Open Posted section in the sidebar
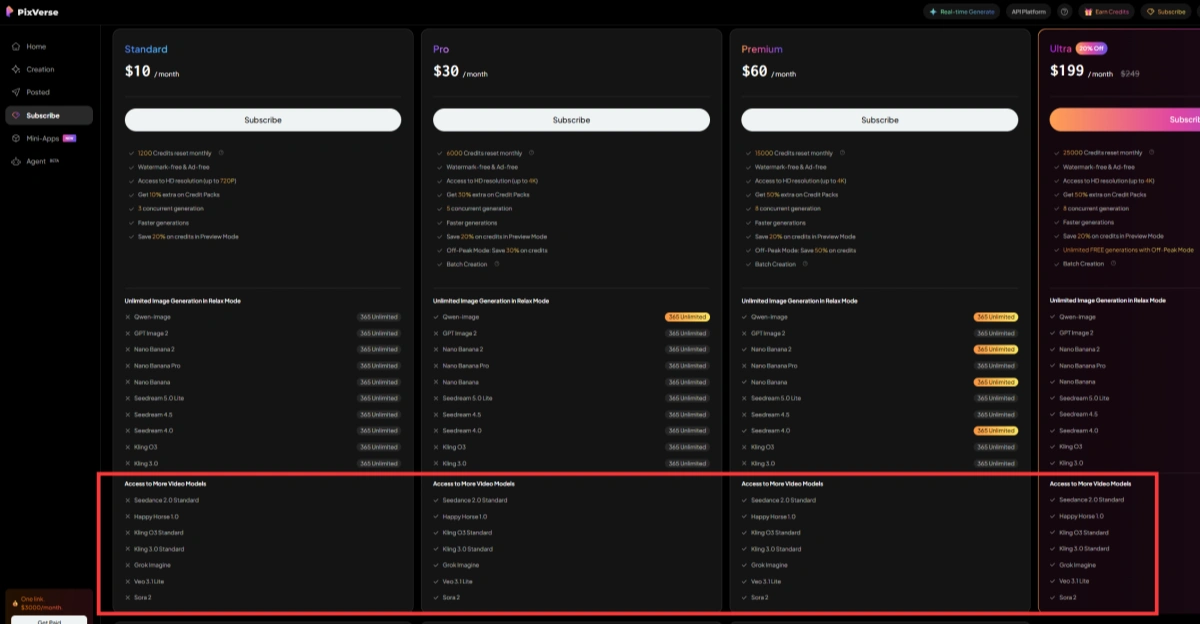This screenshot has width=1200, height=624. click(49, 92)
